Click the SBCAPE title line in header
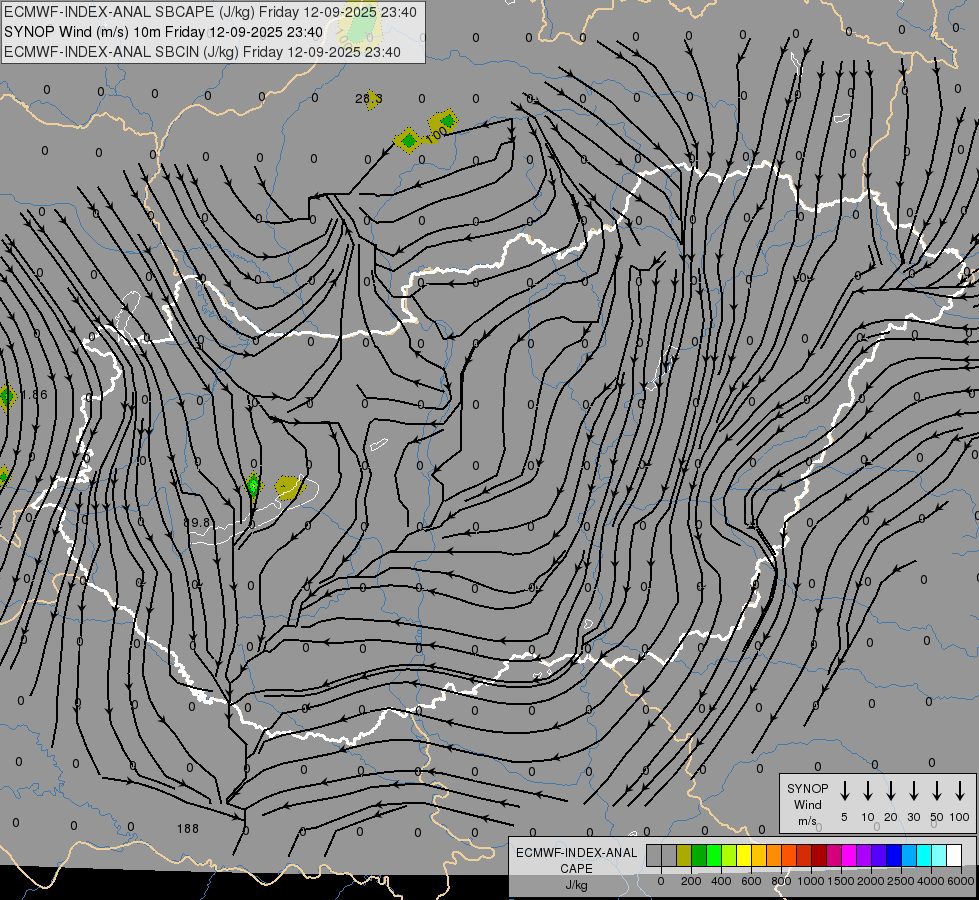 tap(210, 12)
